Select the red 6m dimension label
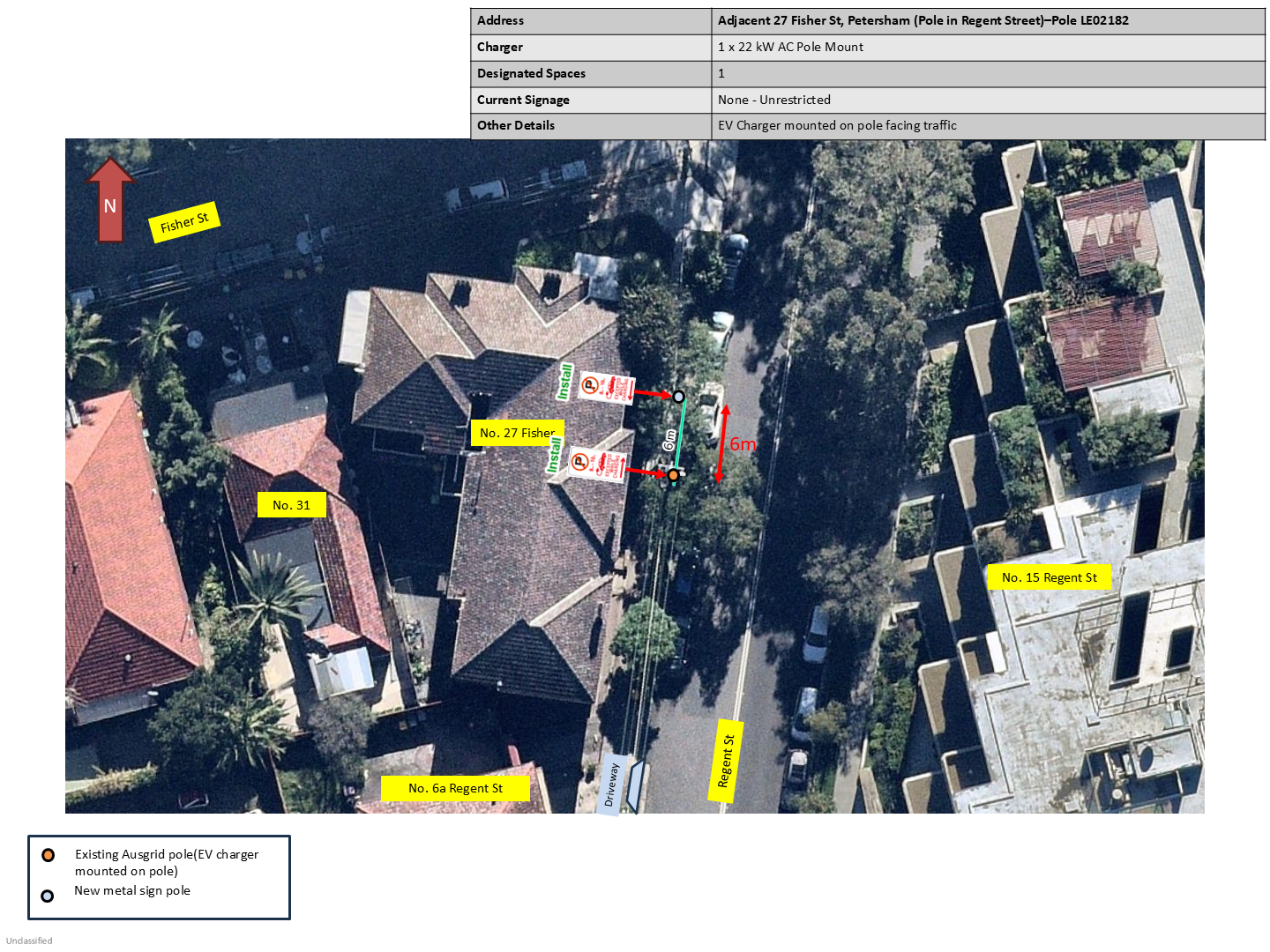Image resolution: width=1270 pixels, height=952 pixels. point(743,444)
